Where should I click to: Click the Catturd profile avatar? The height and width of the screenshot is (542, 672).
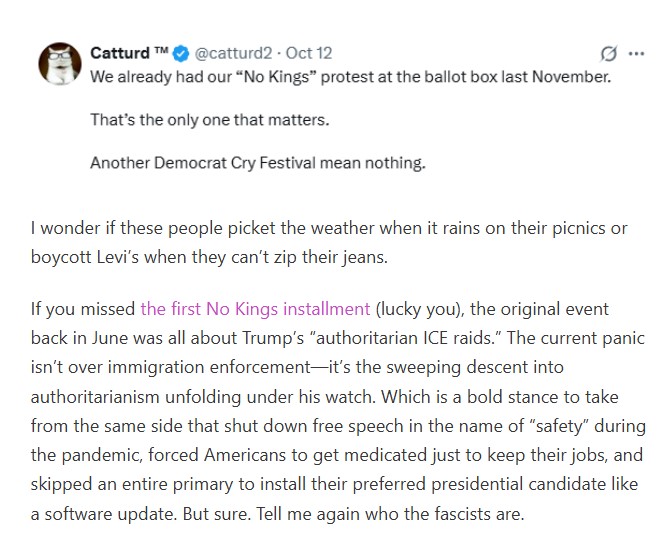[60, 66]
